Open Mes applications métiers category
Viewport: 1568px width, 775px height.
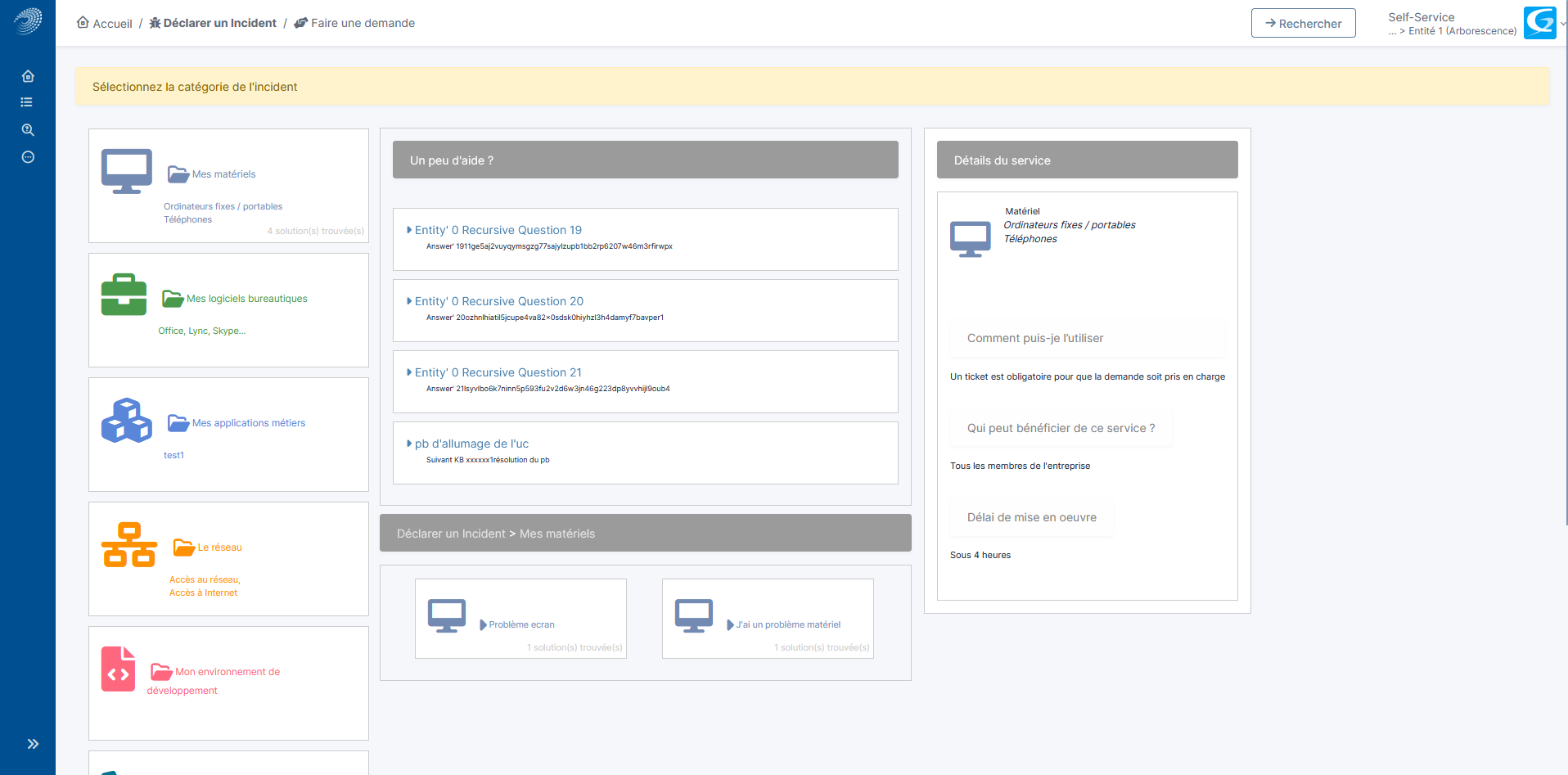point(249,423)
